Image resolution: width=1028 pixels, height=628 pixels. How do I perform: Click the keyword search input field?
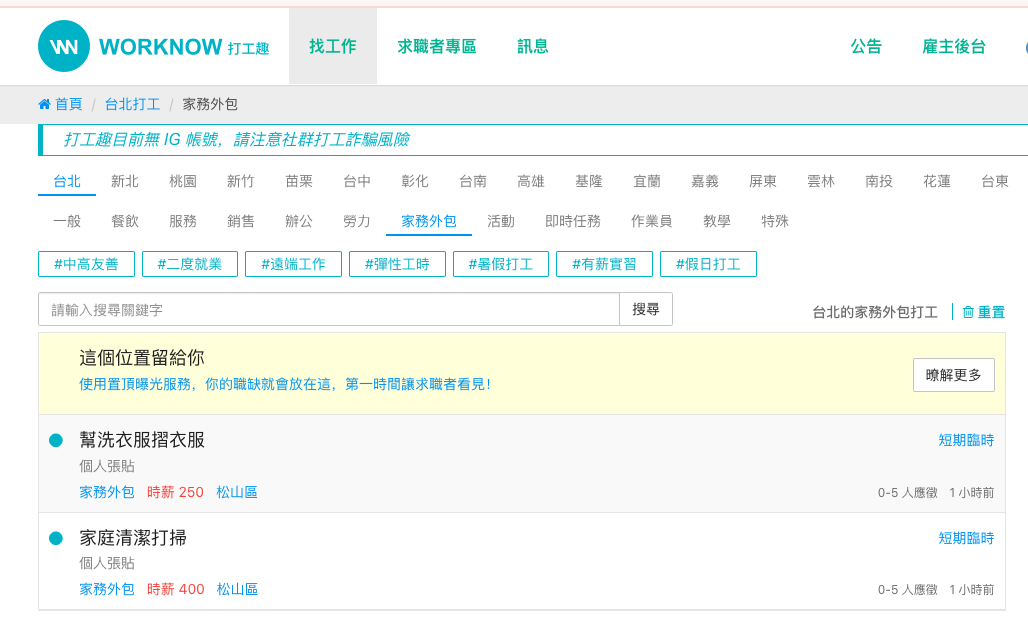(x=328, y=310)
